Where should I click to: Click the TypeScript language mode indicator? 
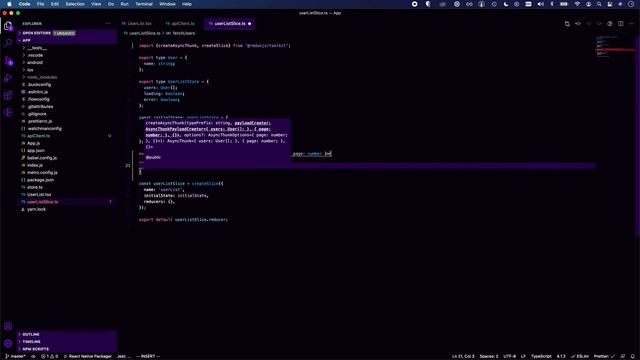tap(541, 356)
